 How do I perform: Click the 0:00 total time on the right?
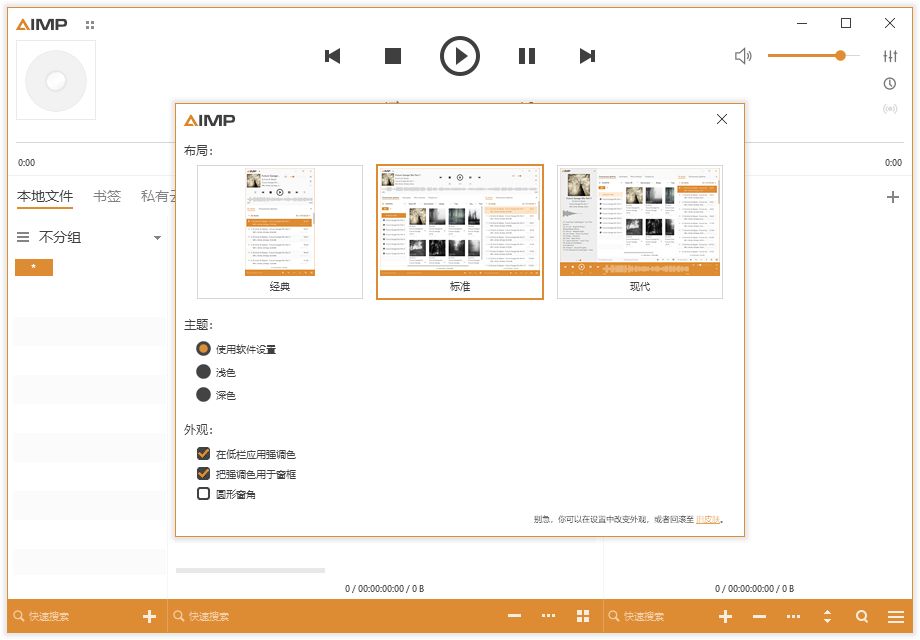pyautogui.click(x=893, y=162)
